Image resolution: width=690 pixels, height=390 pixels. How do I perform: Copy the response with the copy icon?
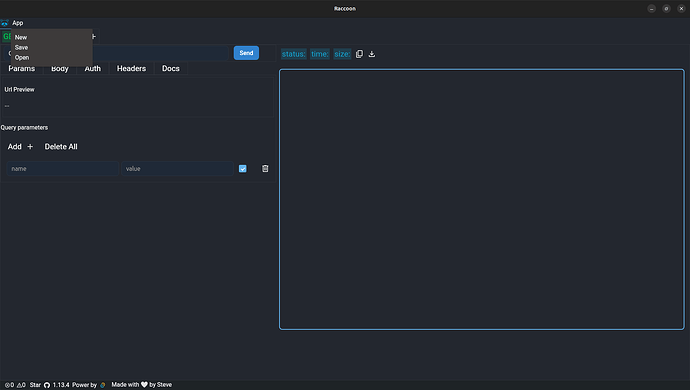coord(359,54)
